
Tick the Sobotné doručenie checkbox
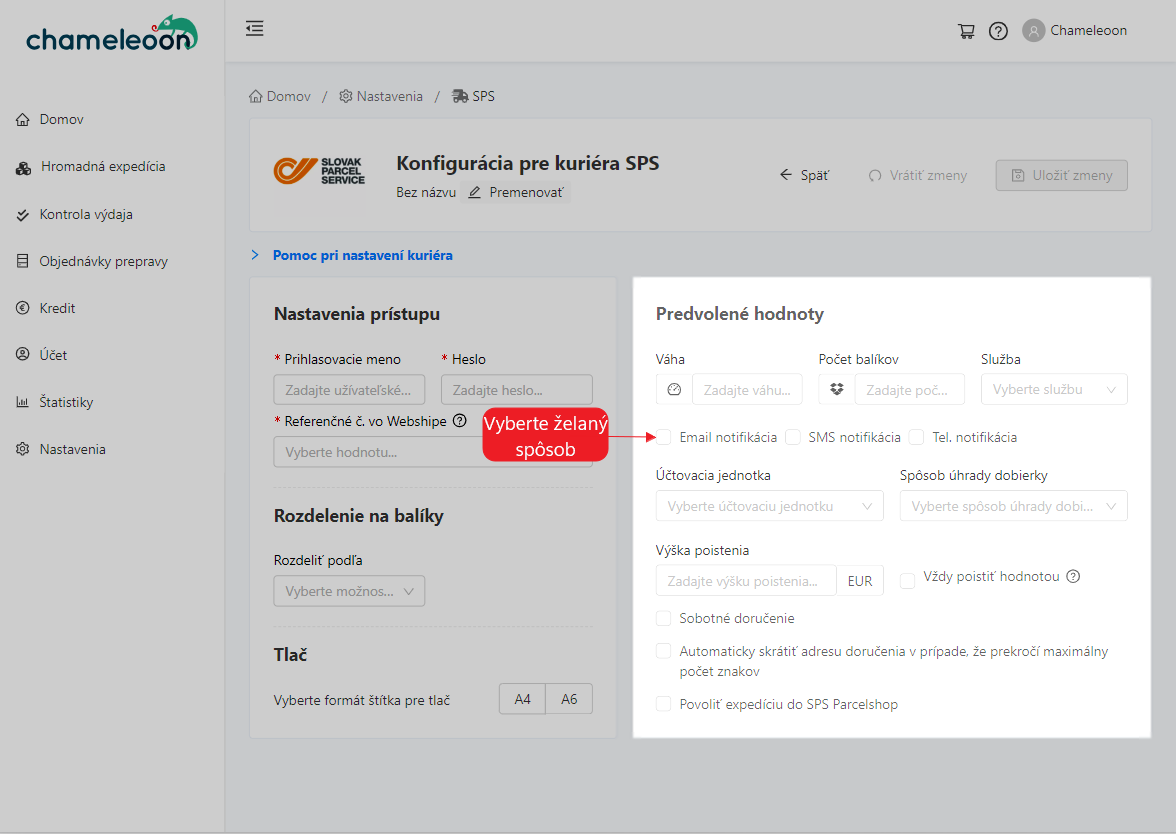664,619
